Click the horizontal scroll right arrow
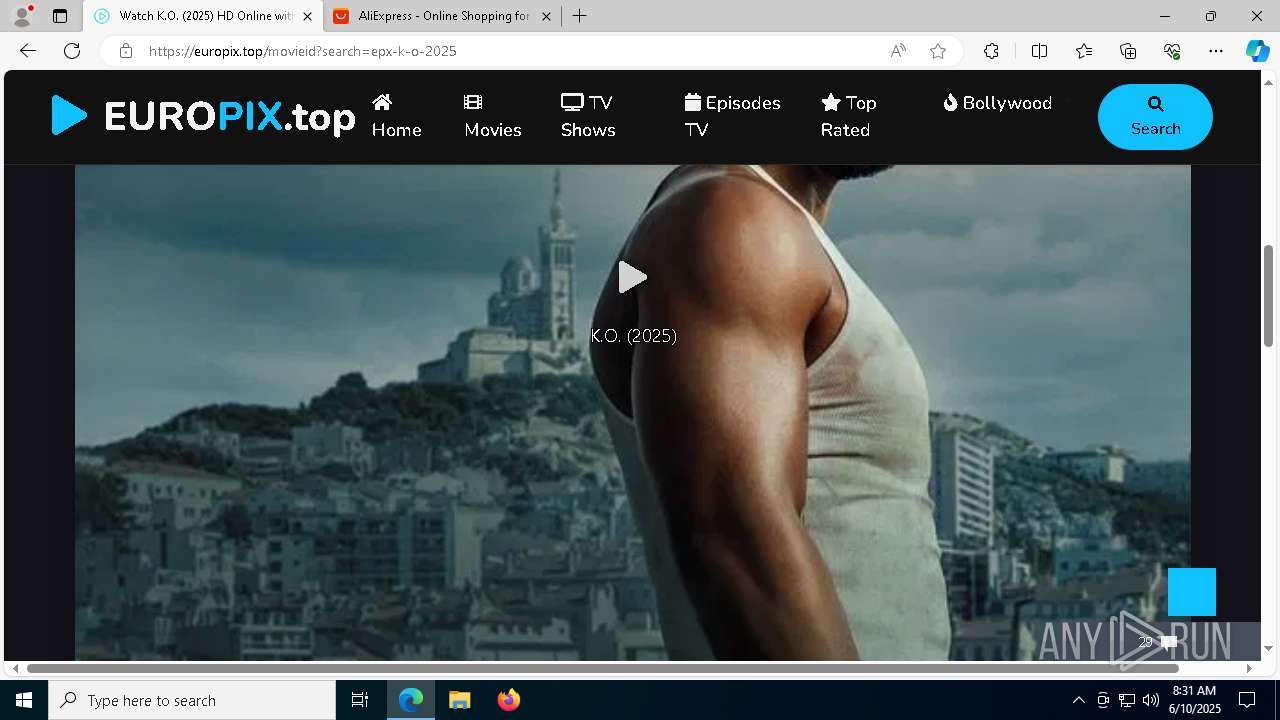This screenshot has width=1280, height=720. coord(1249,668)
